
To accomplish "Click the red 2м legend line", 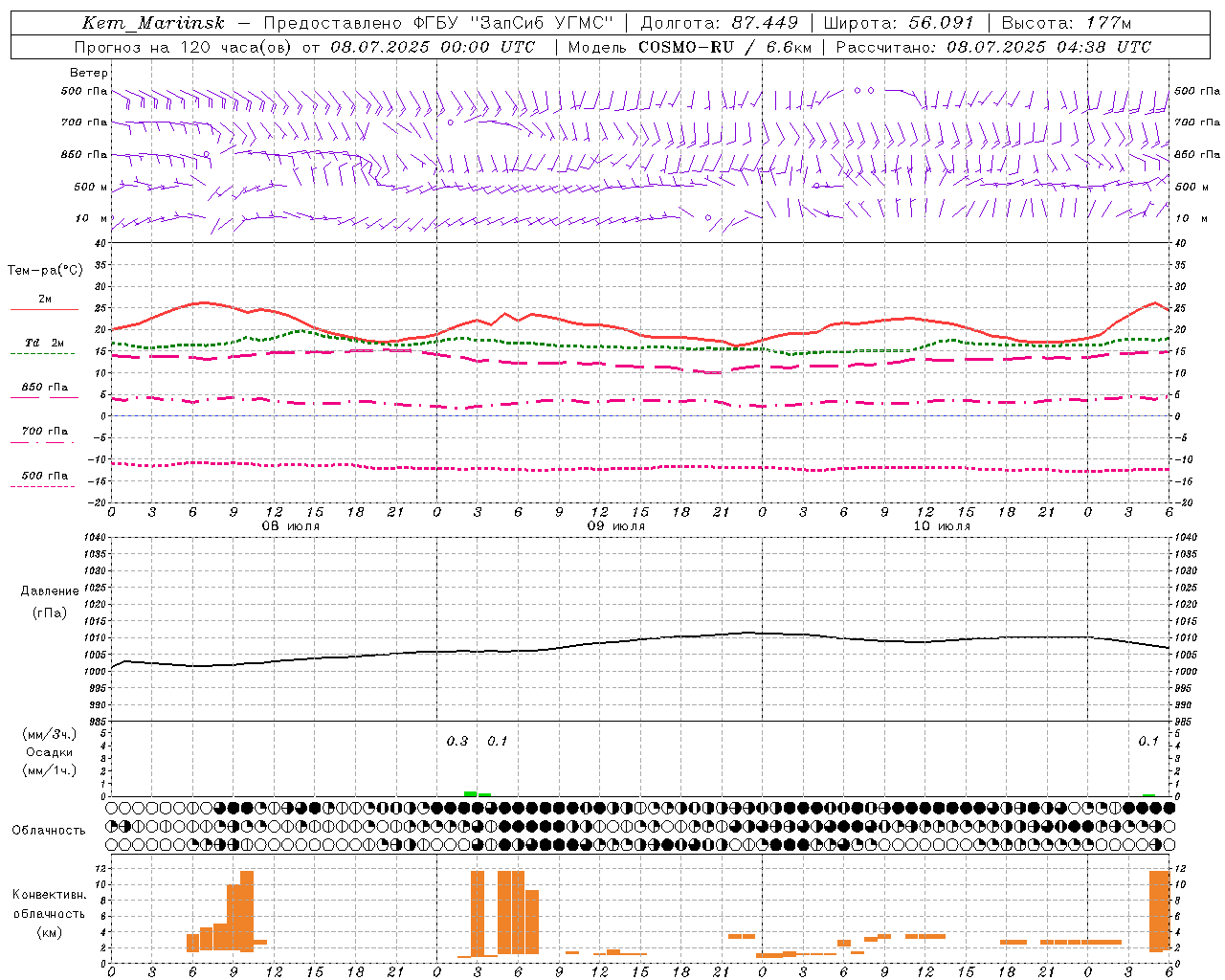I will 44,309.
